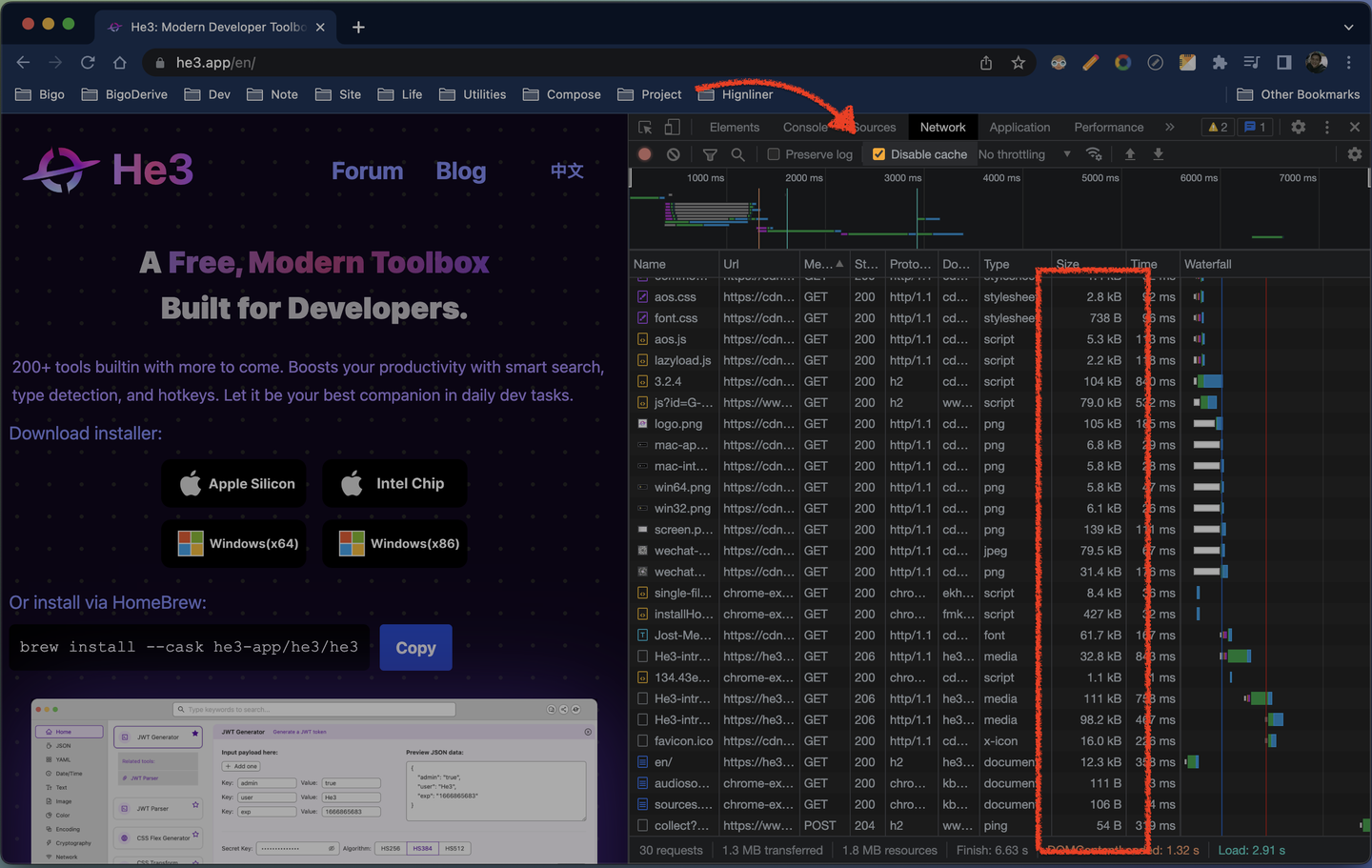Check the checkbox beside favicon.ico request
Viewport: 1372px width, 868px height.
point(641,740)
